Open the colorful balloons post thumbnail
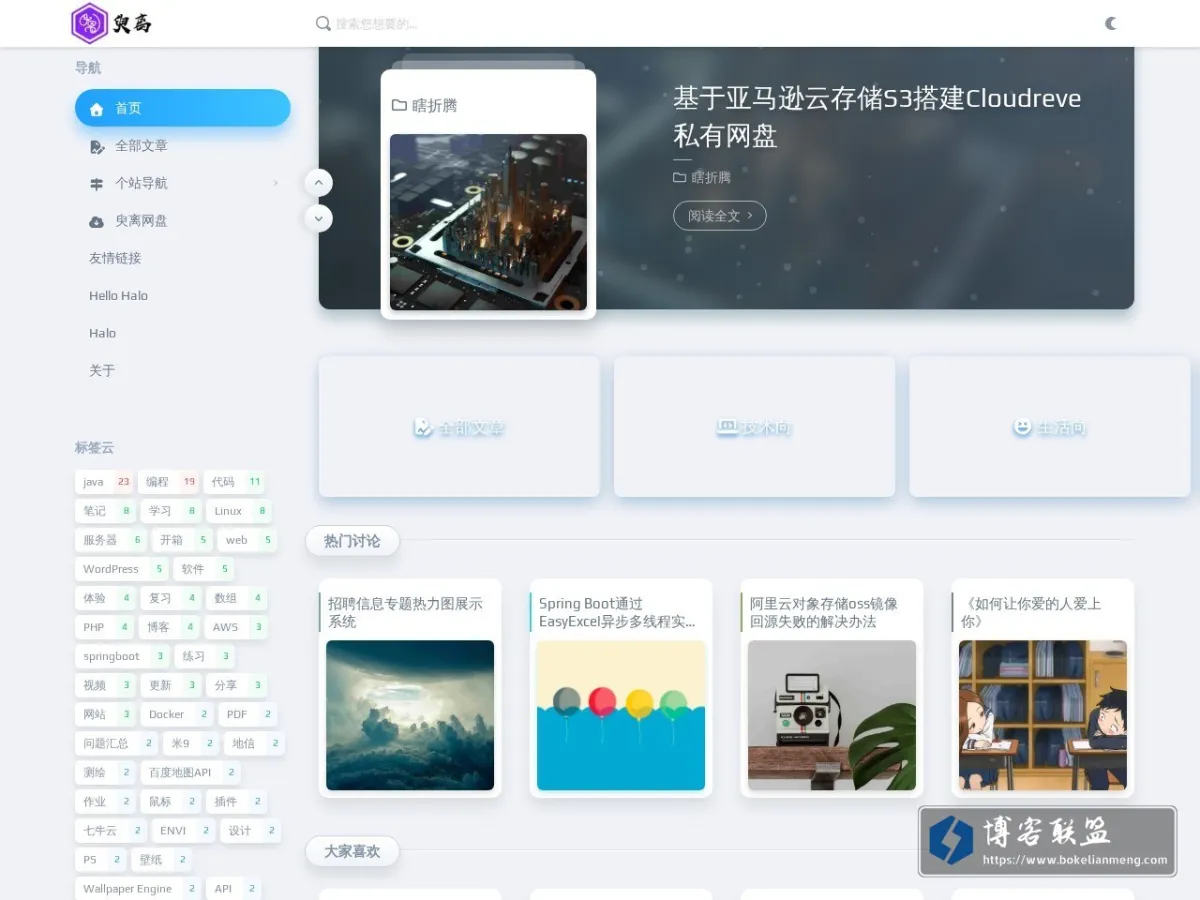Viewport: 1200px width, 900px height. coord(621,715)
